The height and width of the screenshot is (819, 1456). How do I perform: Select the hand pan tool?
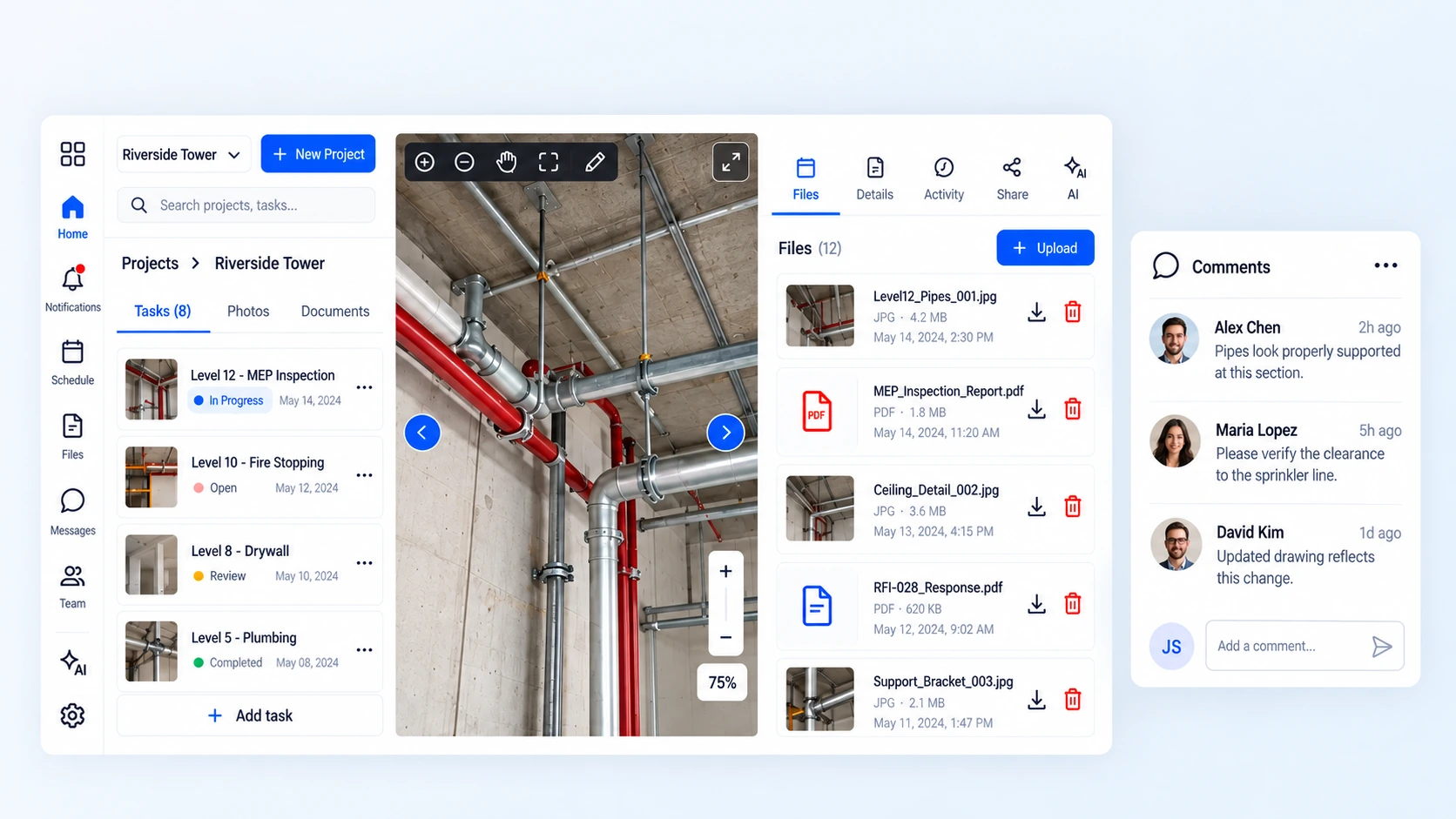[x=506, y=162]
